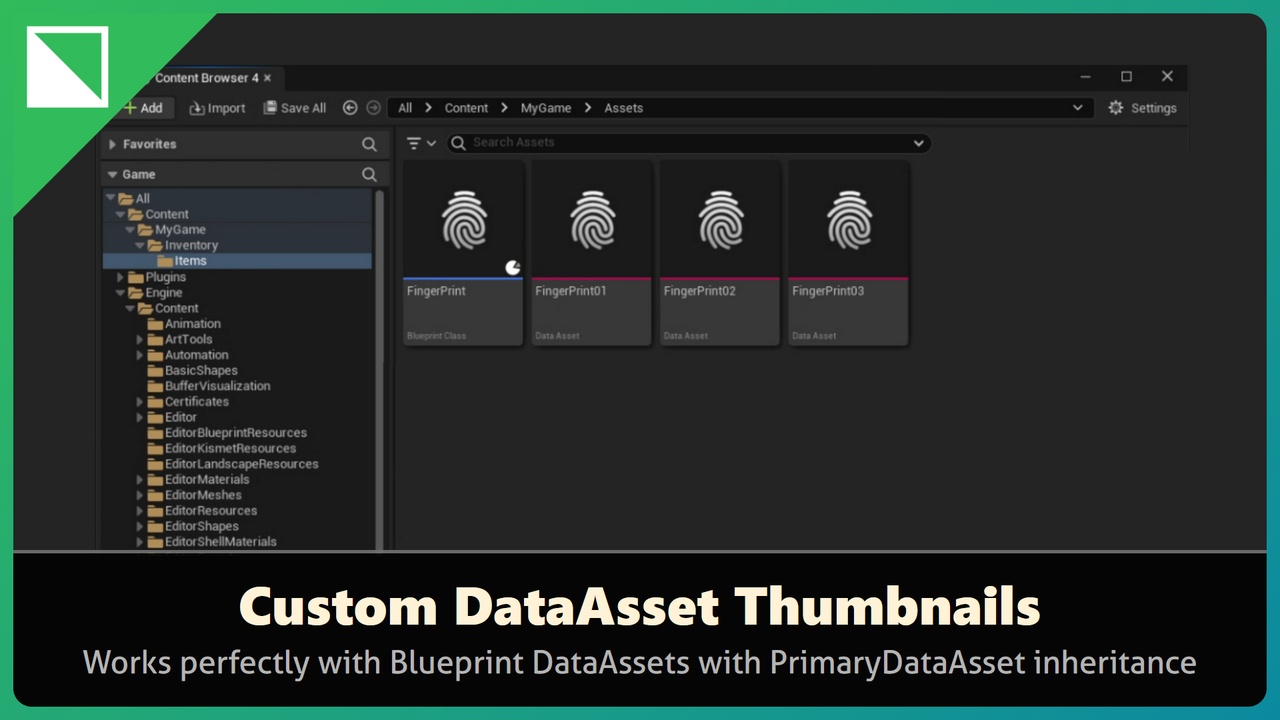The image size is (1280, 720).
Task: Maximize the Content Browser window
Action: coord(1126,77)
